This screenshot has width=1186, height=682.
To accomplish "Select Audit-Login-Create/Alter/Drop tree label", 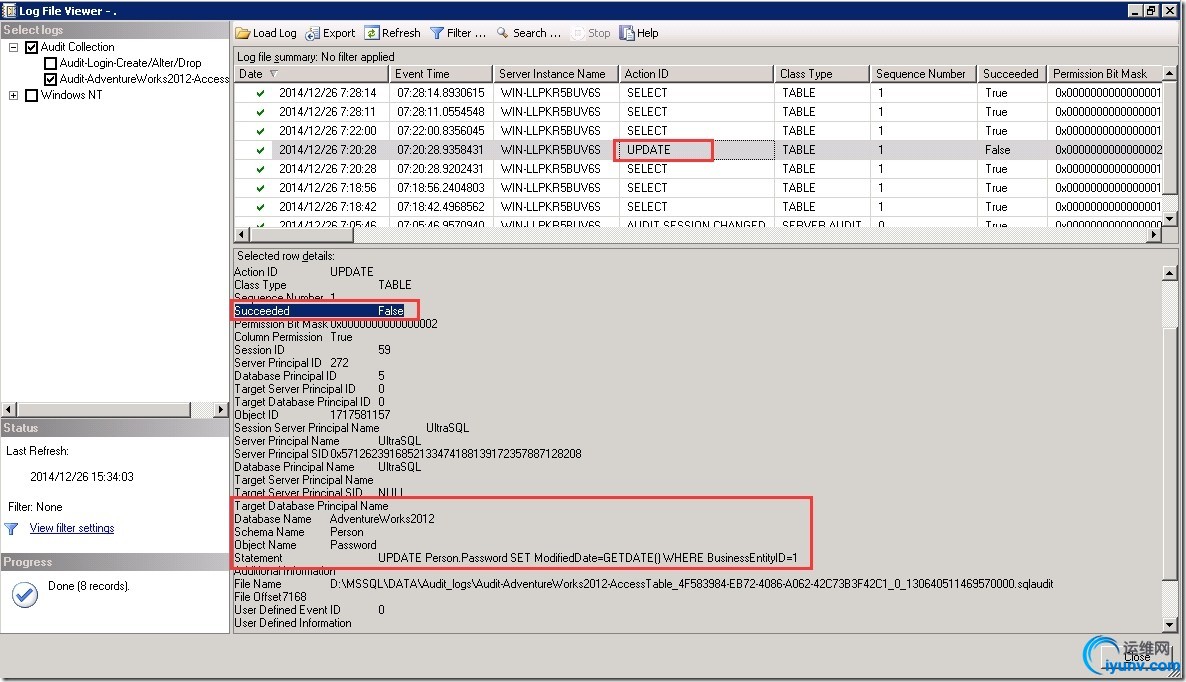I will 130,64.
